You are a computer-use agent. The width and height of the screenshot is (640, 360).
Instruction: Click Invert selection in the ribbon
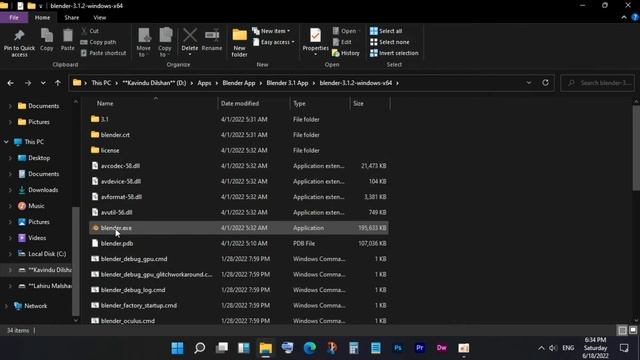[394, 53]
